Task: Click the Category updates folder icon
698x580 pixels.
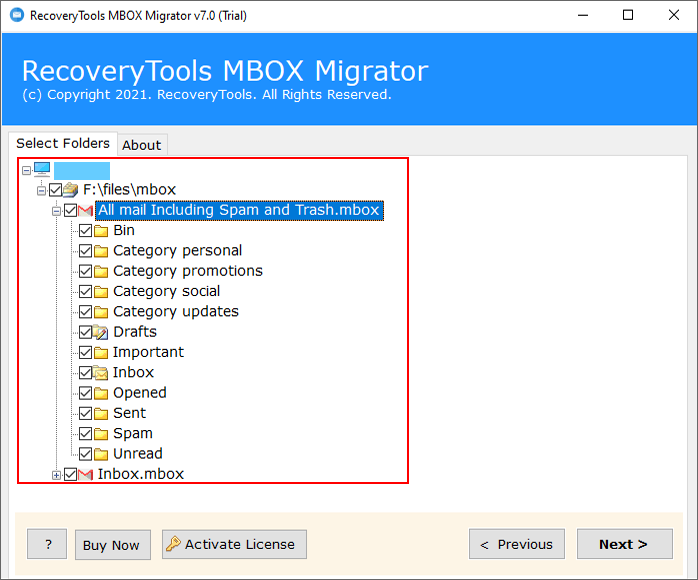Action: point(101,312)
